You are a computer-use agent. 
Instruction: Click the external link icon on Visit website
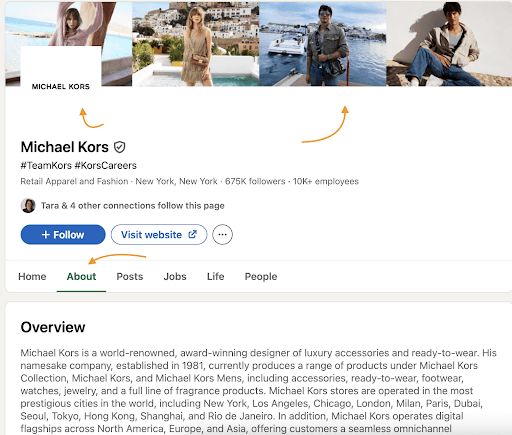tap(193, 234)
